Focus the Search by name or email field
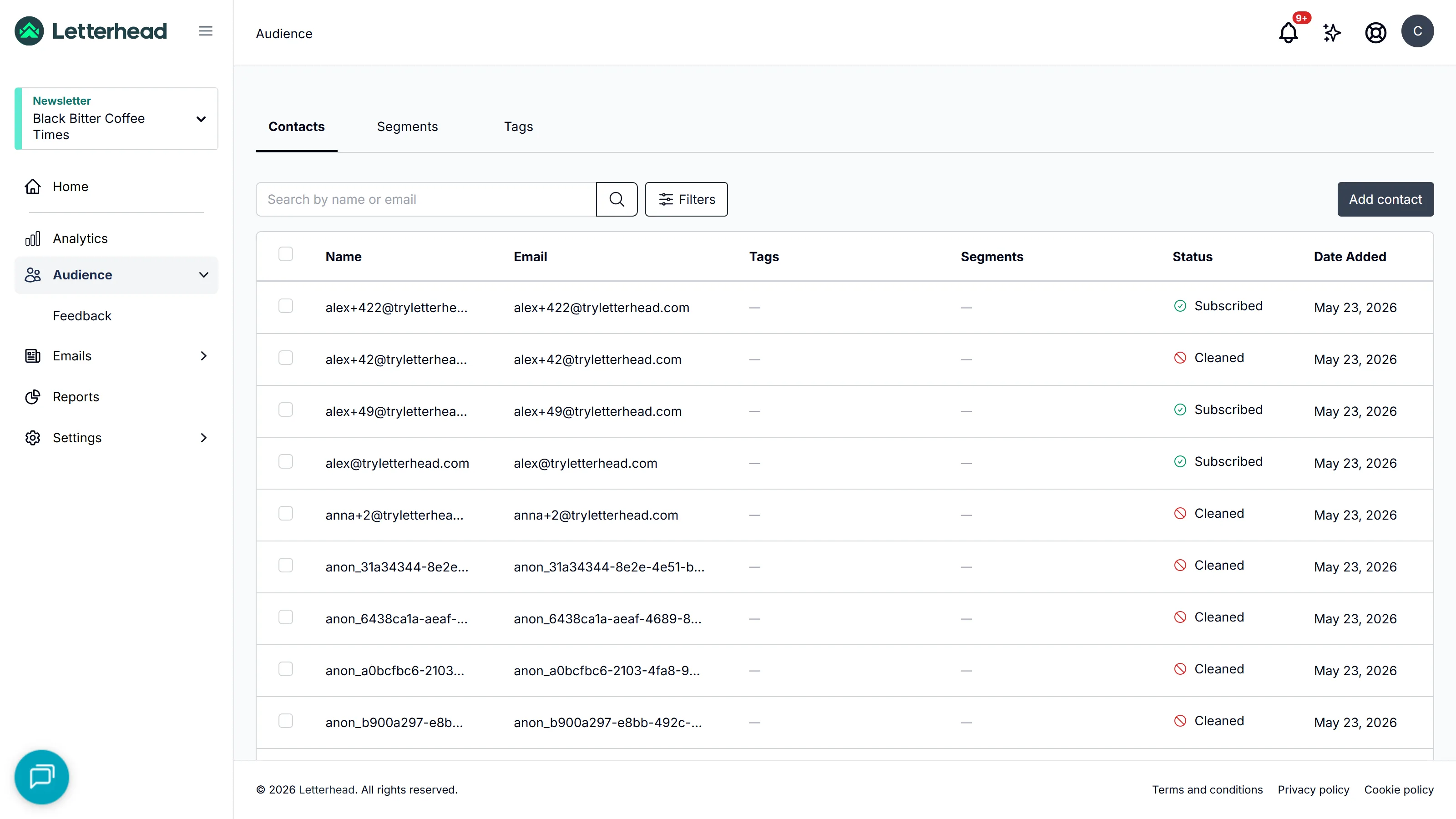This screenshot has width=1456, height=819. point(425,199)
